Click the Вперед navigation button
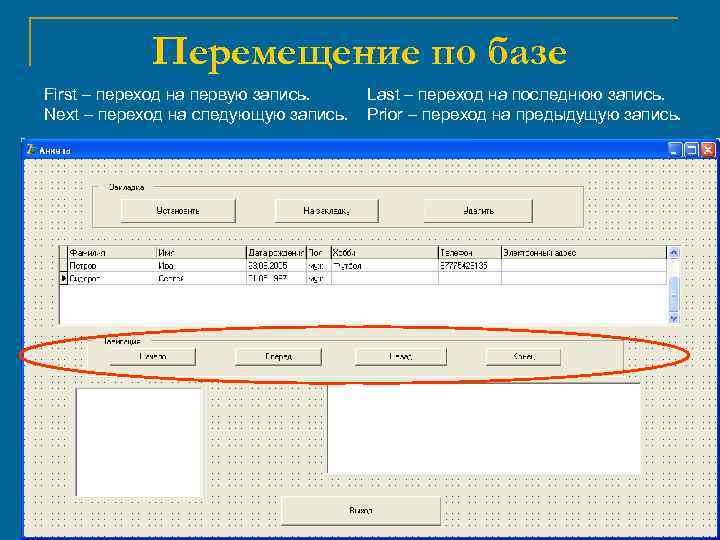This screenshot has height=540, width=720. (278, 357)
